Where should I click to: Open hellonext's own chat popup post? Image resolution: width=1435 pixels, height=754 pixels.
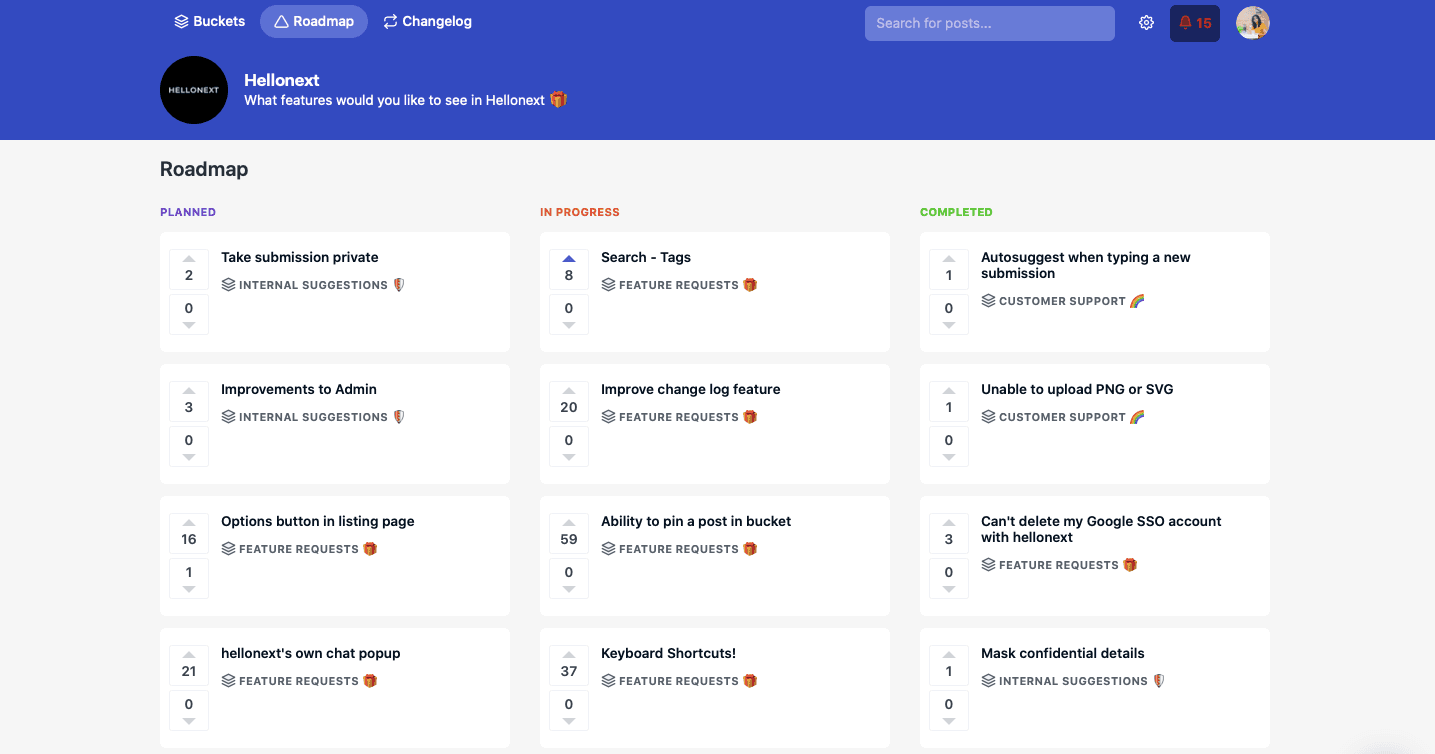click(311, 653)
